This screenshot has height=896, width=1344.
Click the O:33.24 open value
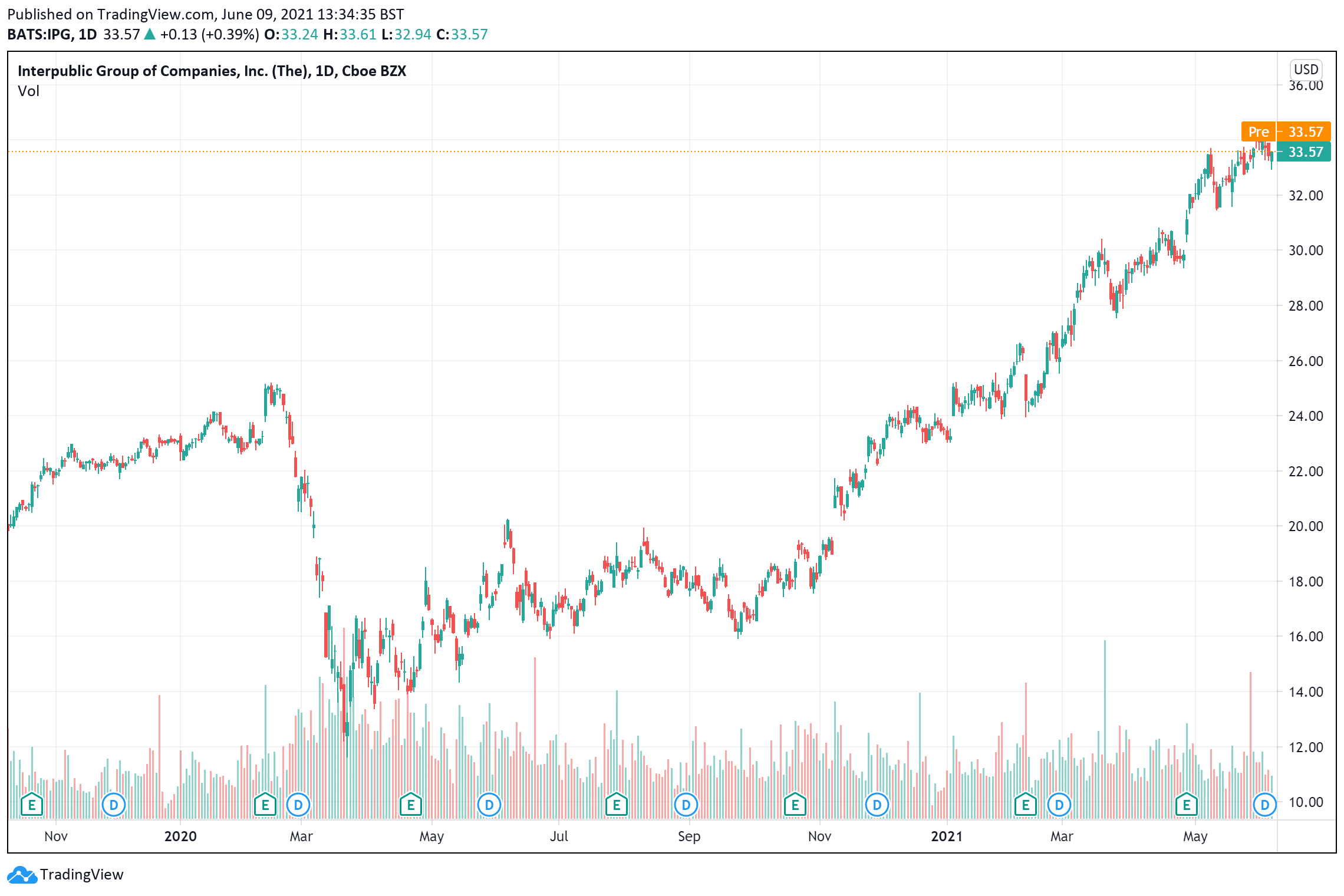click(x=291, y=34)
